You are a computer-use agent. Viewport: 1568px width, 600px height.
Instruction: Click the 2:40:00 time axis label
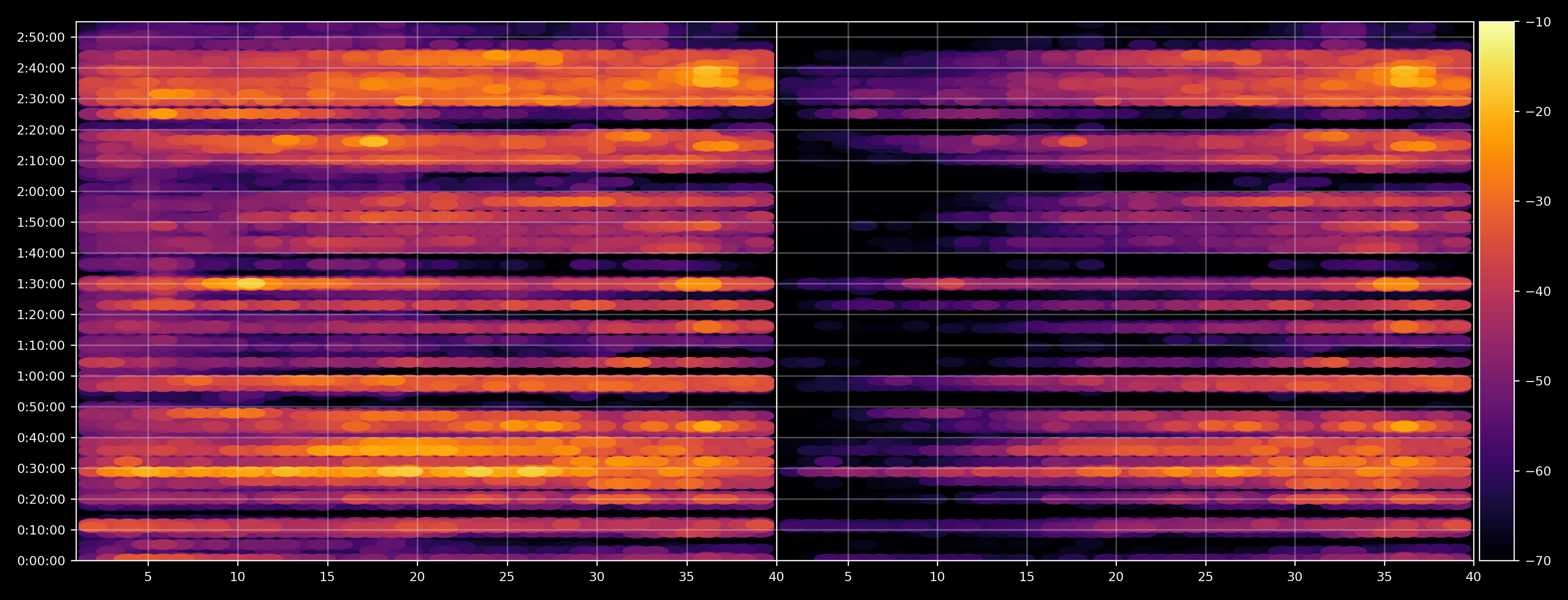coord(41,68)
